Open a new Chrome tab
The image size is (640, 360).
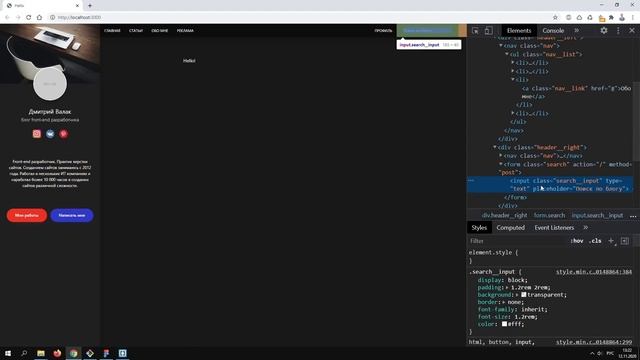(x=90, y=6)
